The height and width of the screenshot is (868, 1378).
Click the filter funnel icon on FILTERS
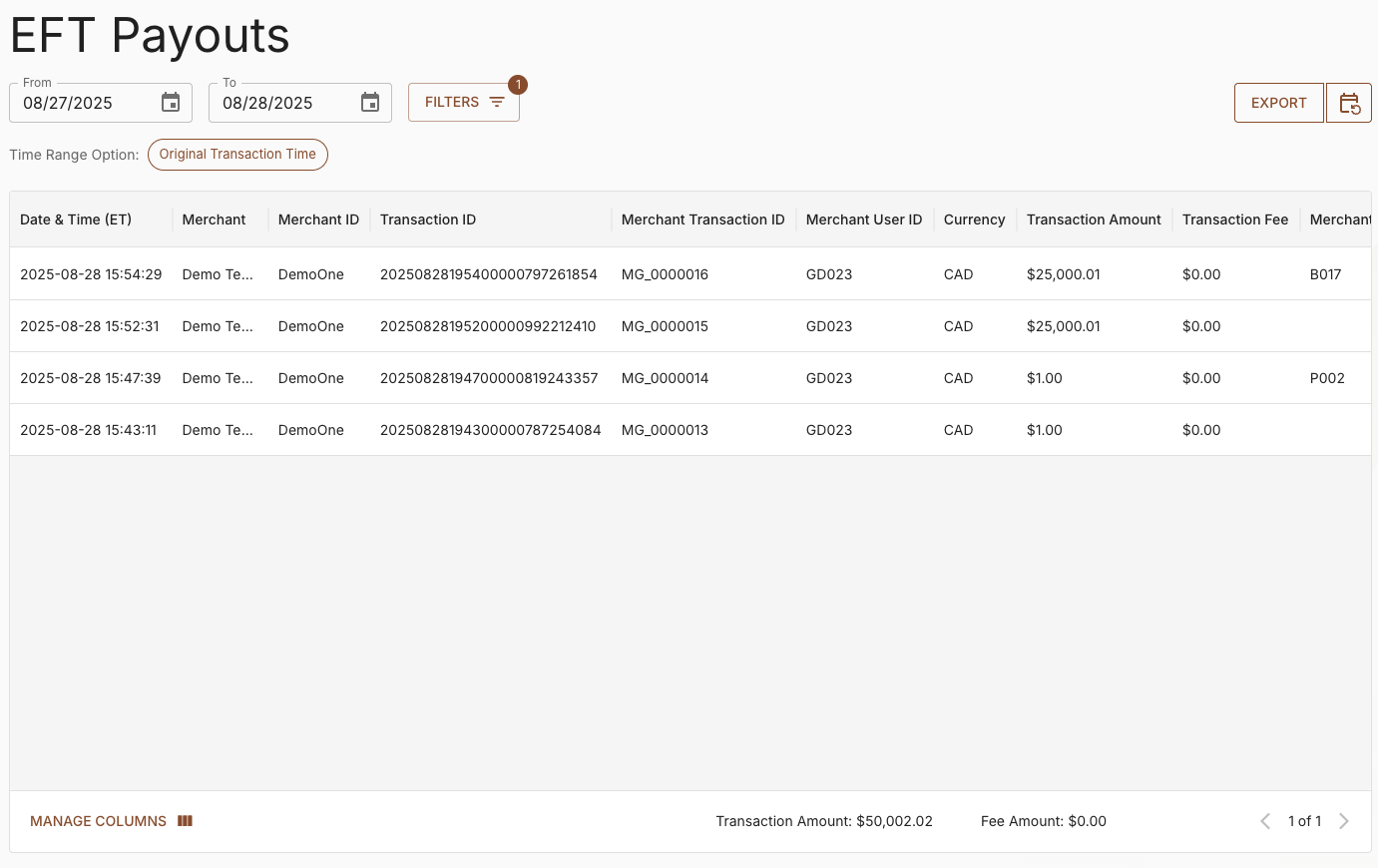click(496, 101)
